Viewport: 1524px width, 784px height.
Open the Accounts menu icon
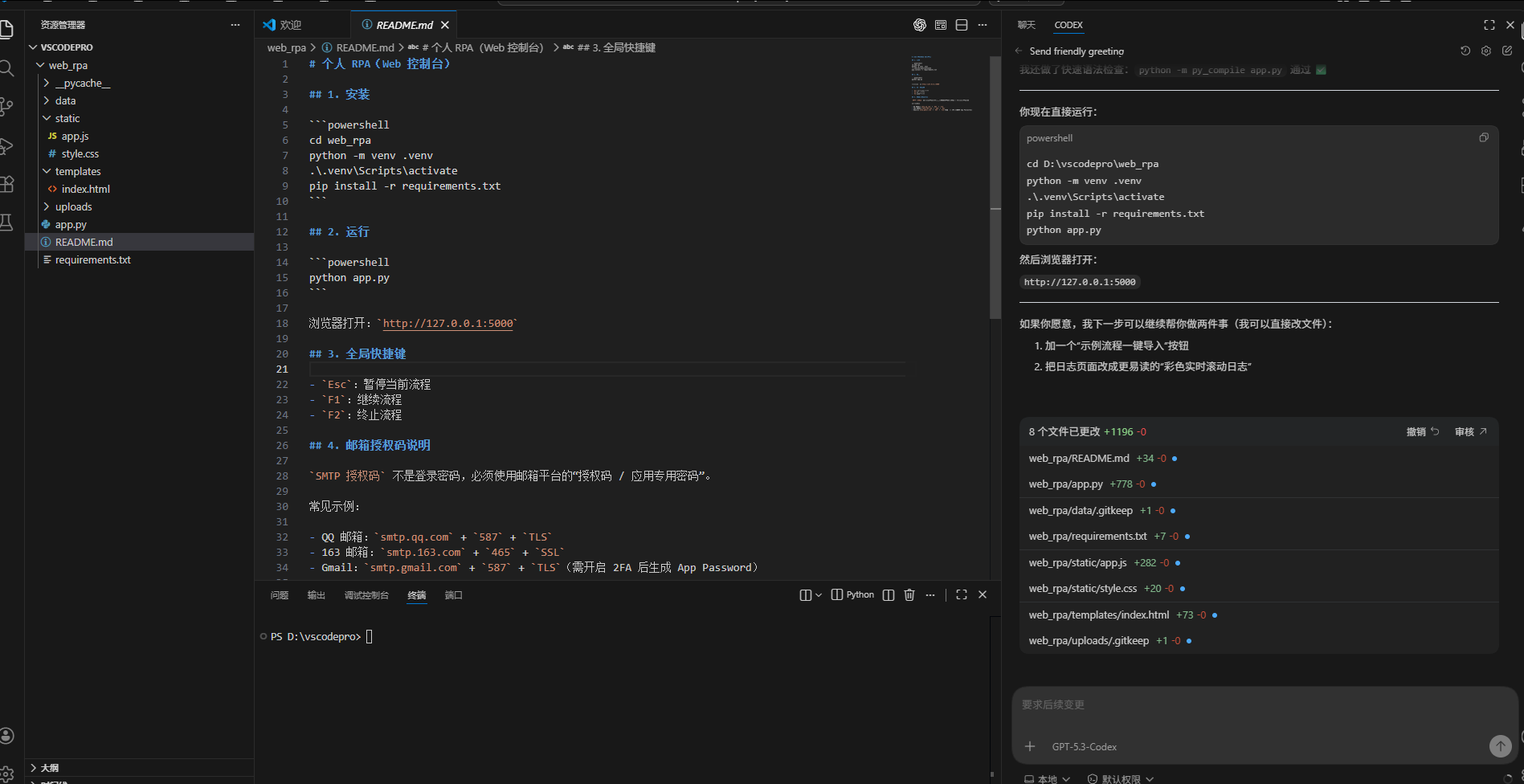coord(6,736)
